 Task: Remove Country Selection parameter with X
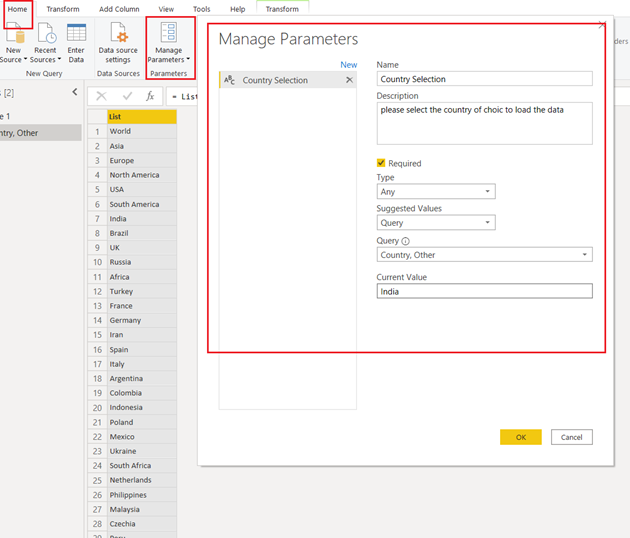click(x=349, y=80)
